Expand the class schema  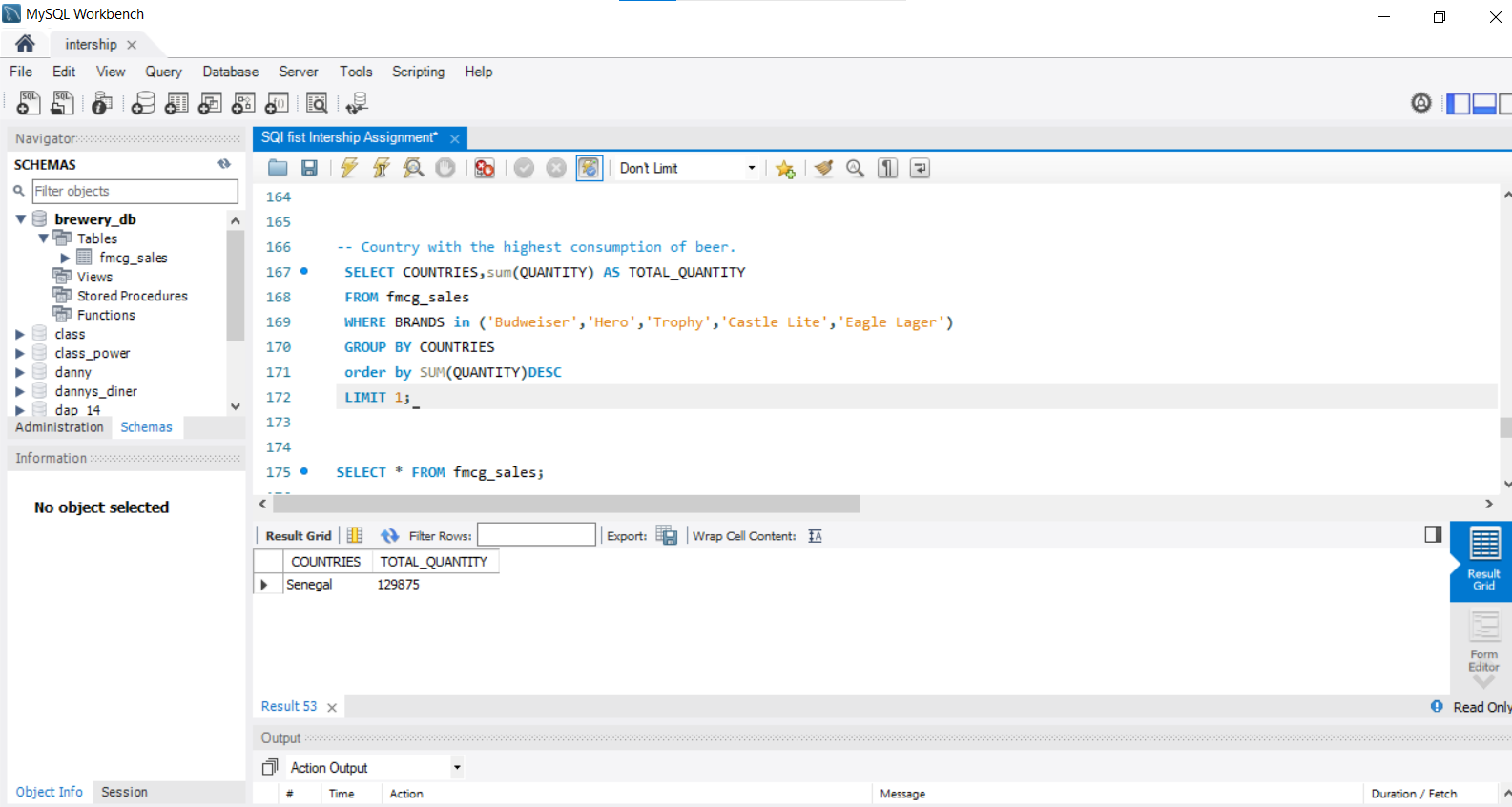20,334
